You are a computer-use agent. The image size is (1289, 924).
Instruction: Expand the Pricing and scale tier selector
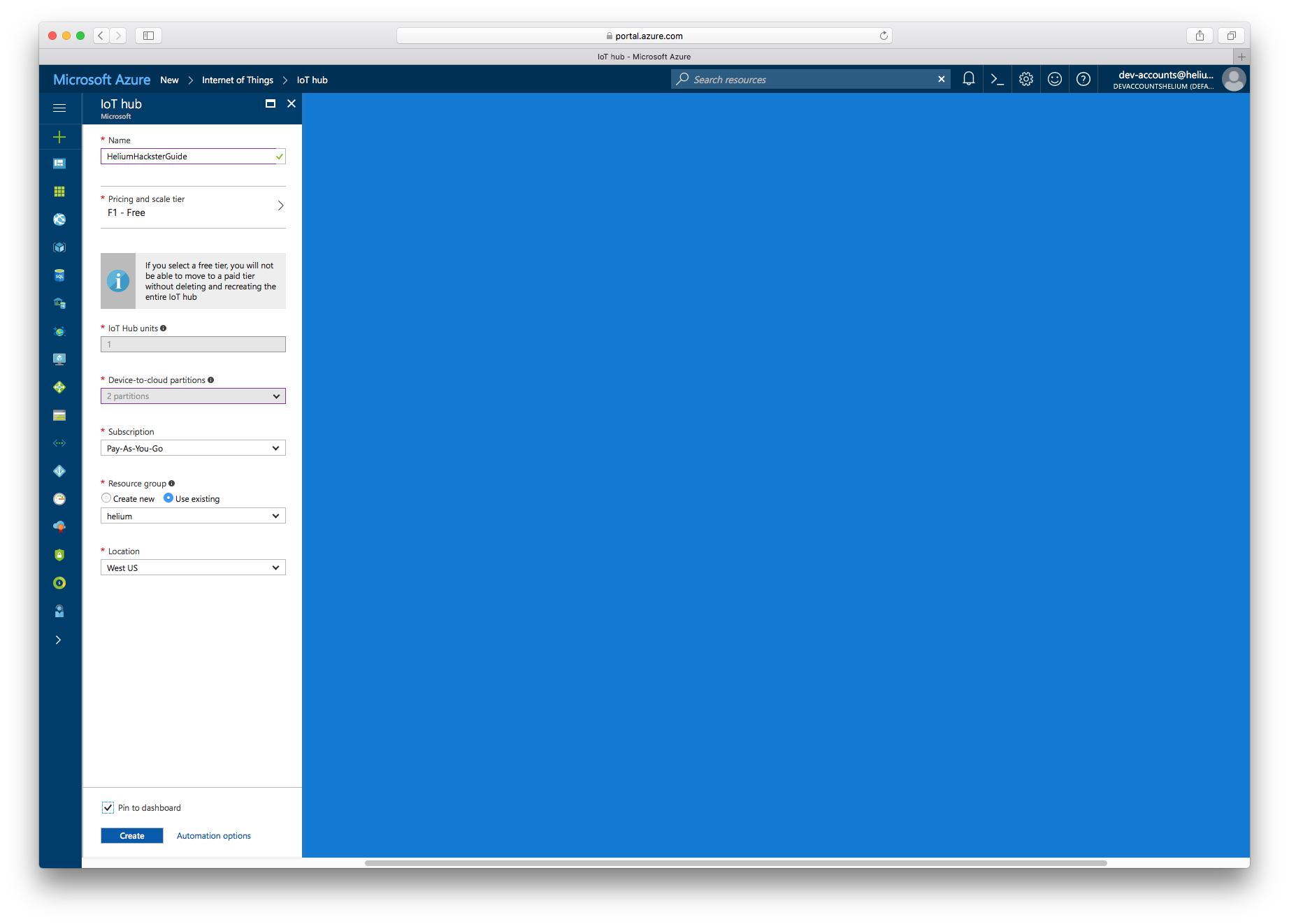pyautogui.click(x=193, y=205)
